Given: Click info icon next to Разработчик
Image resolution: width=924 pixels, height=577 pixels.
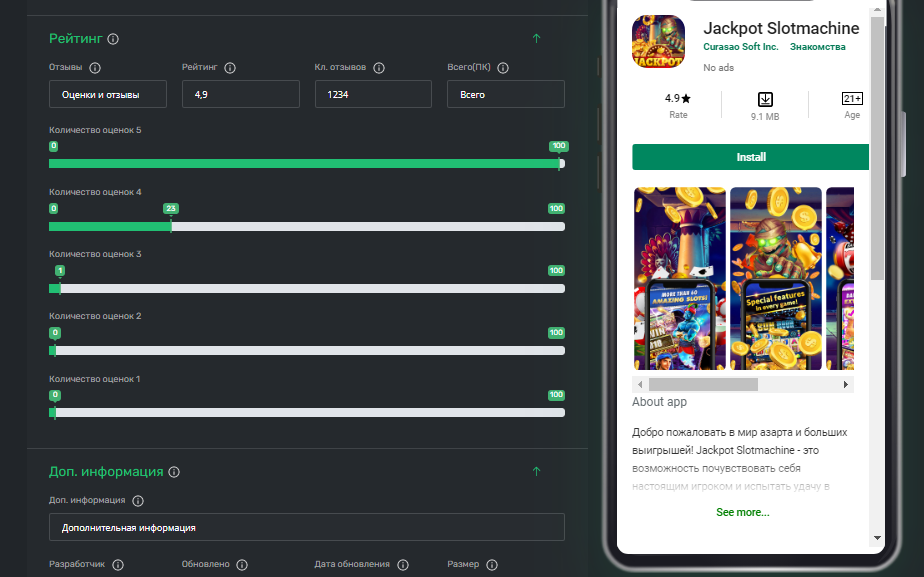Looking at the screenshot, I should 118,565.
